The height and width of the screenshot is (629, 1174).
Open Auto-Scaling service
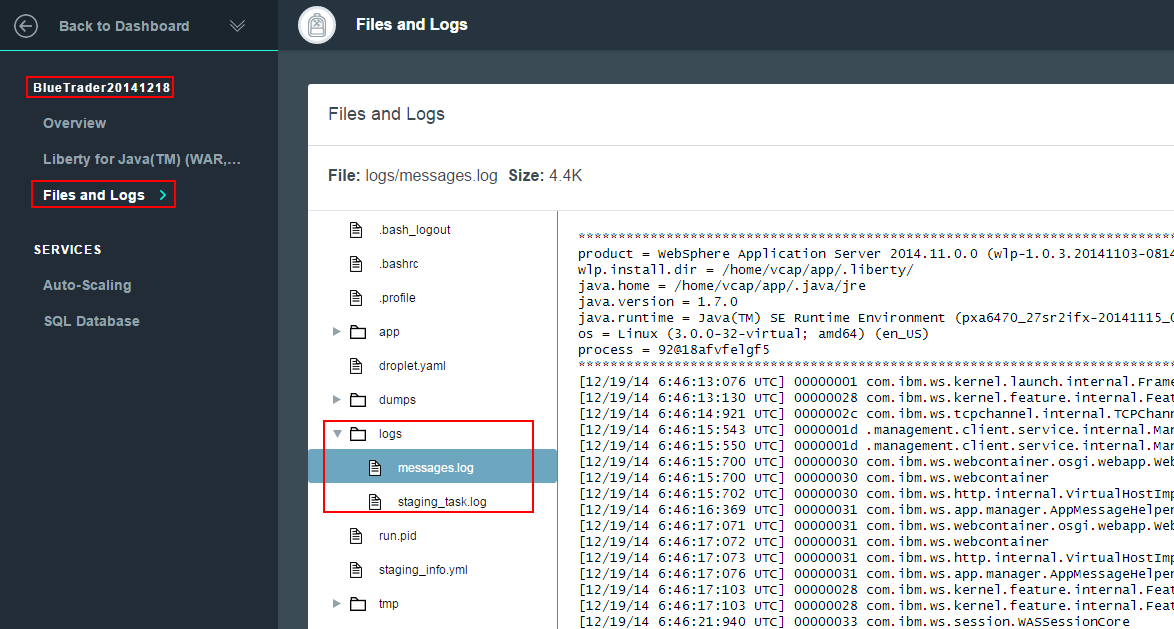point(87,285)
